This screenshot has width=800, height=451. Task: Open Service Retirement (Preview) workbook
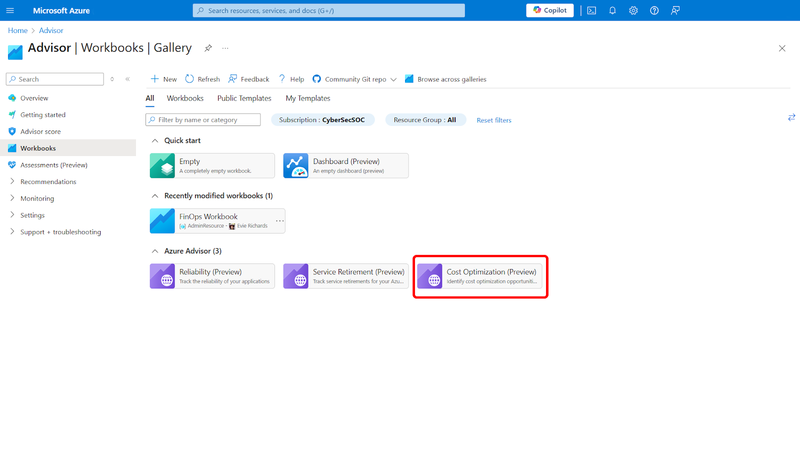[x=346, y=276]
